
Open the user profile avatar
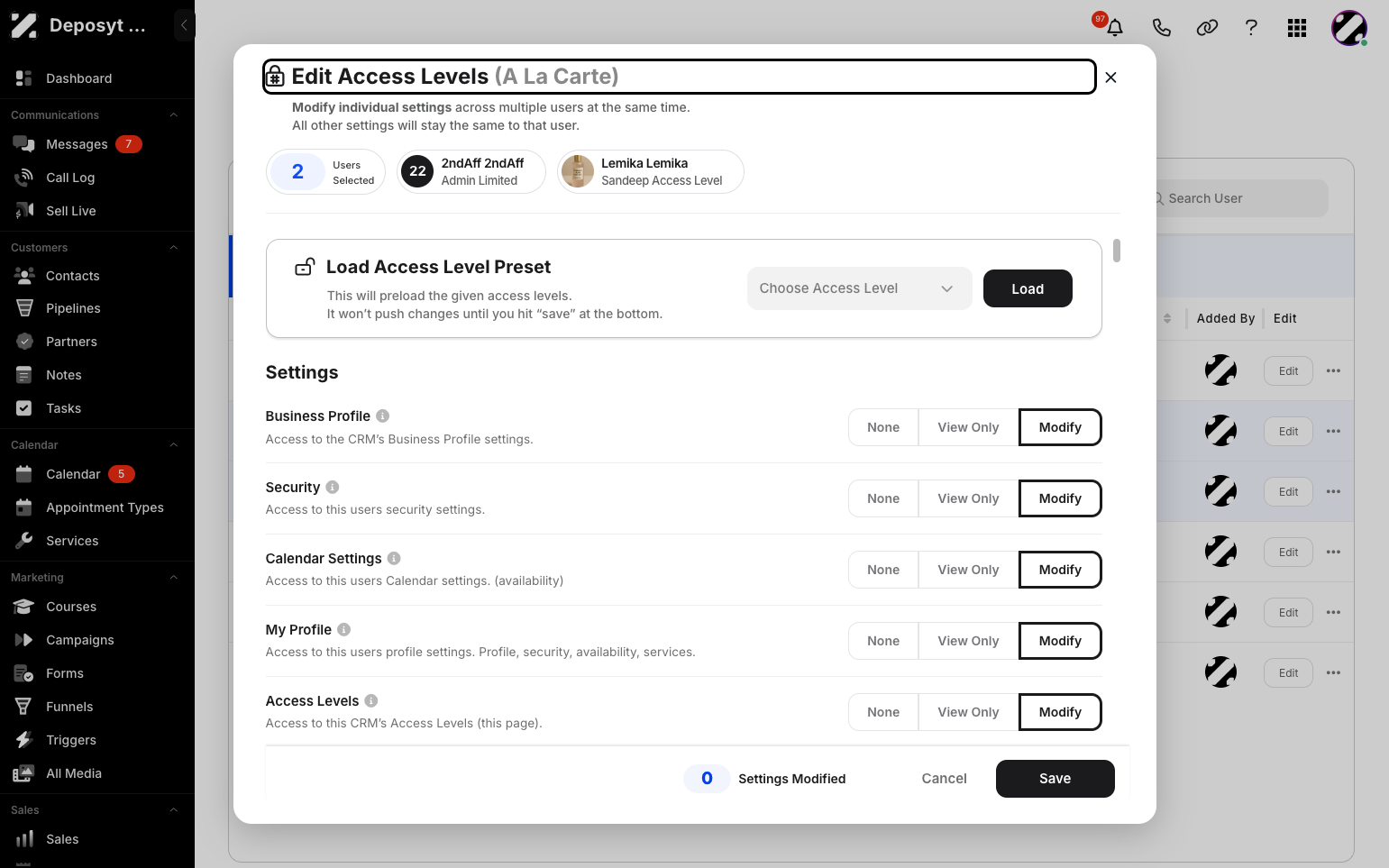click(1349, 28)
